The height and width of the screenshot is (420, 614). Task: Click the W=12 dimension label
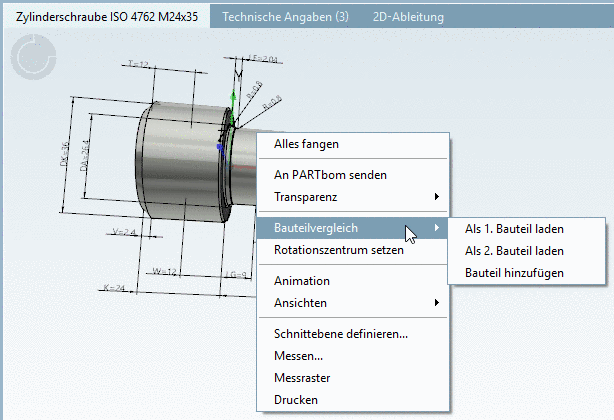[x=164, y=271]
